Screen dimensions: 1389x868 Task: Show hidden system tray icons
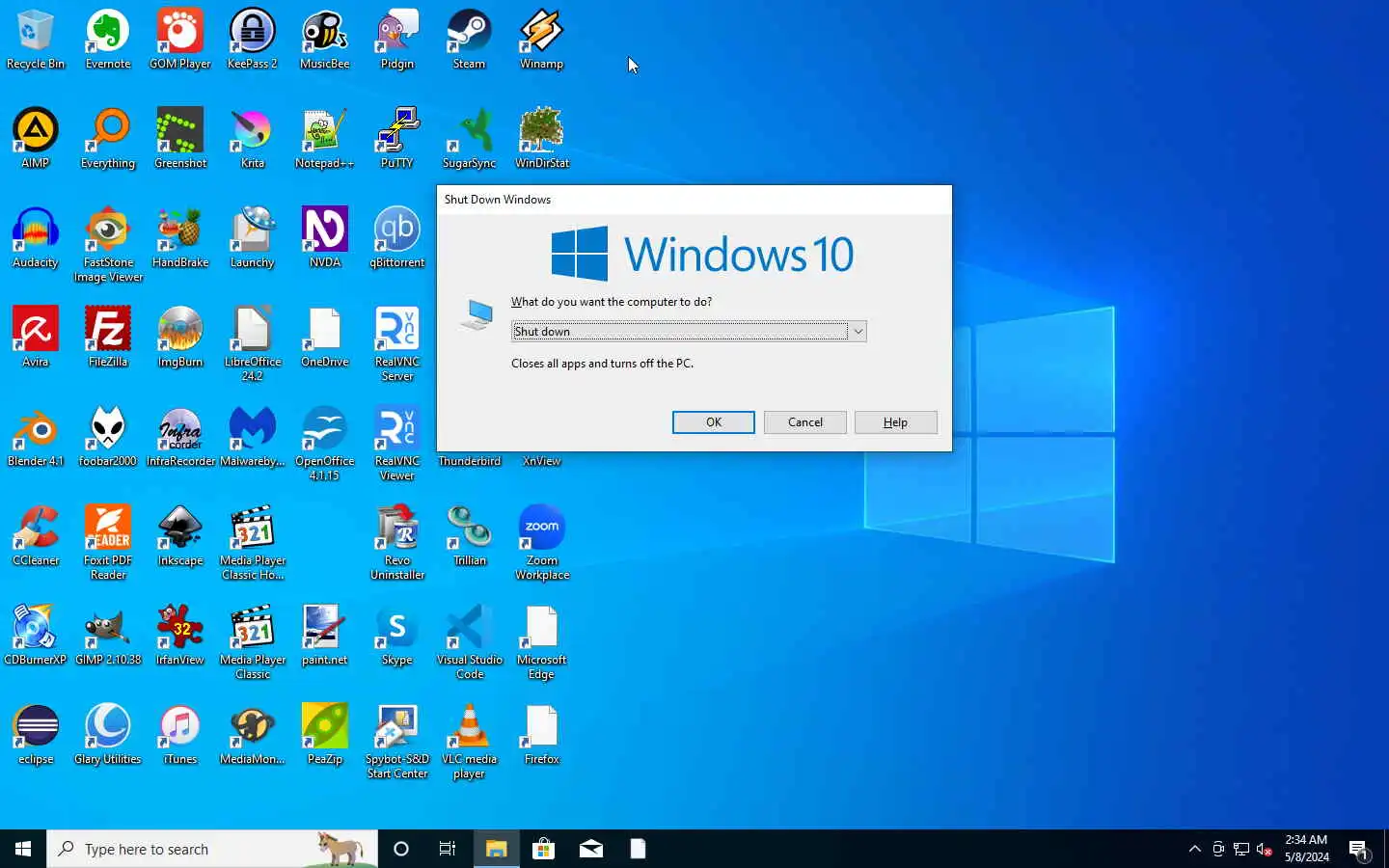click(1195, 849)
